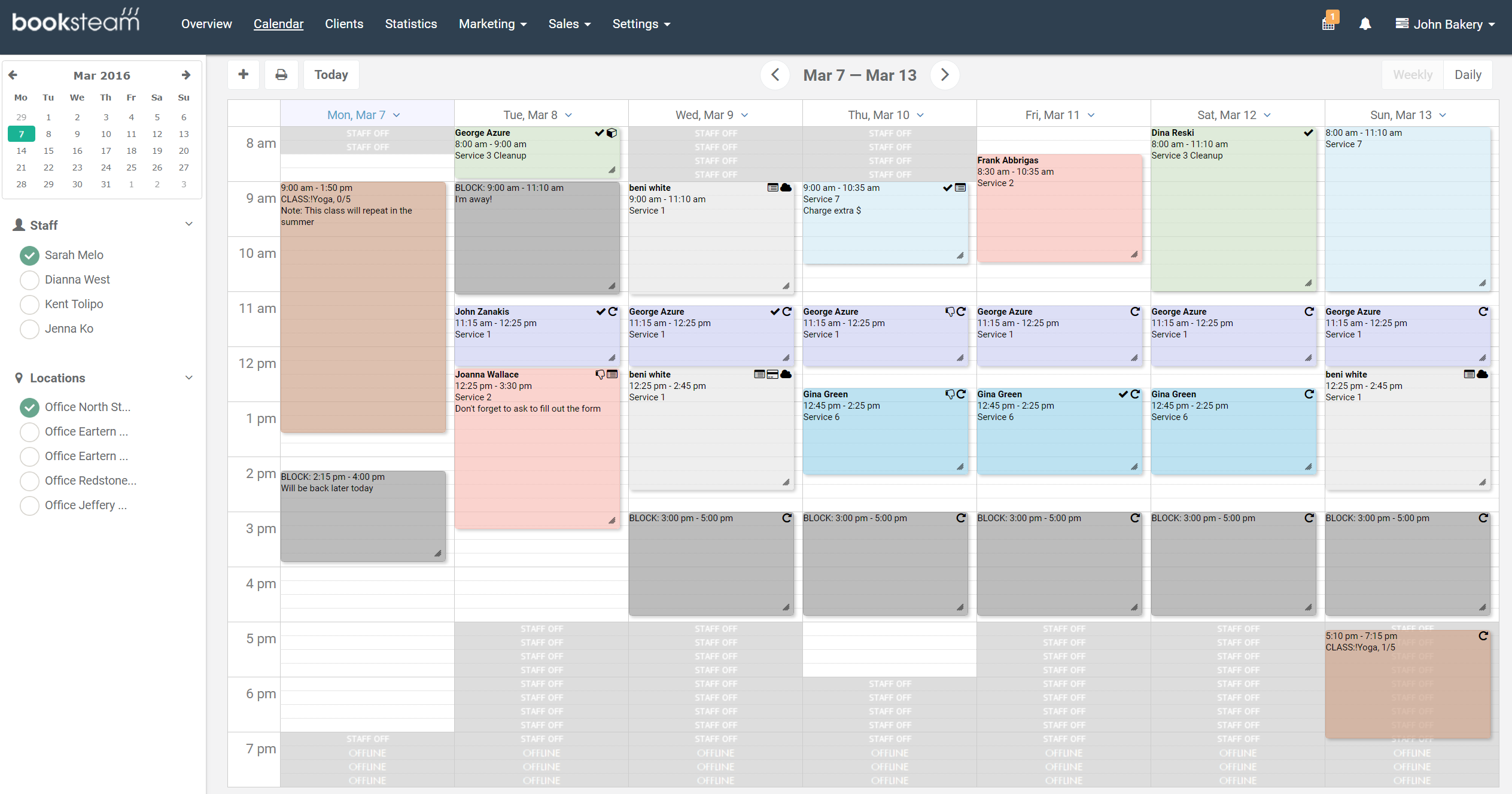Select March 16 in mini calendar
1512x794 pixels.
click(77, 151)
